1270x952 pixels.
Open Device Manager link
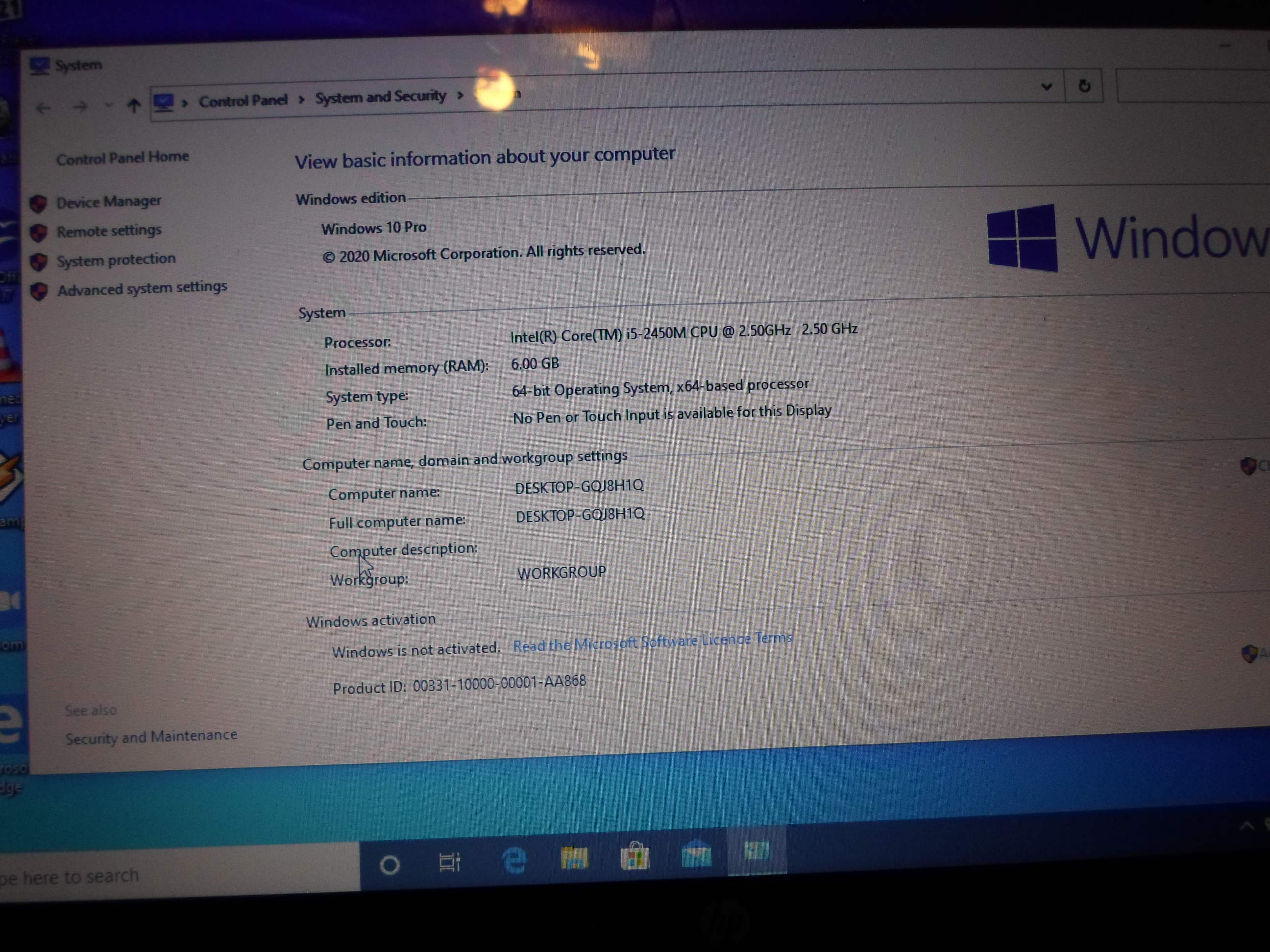(x=108, y=201)
